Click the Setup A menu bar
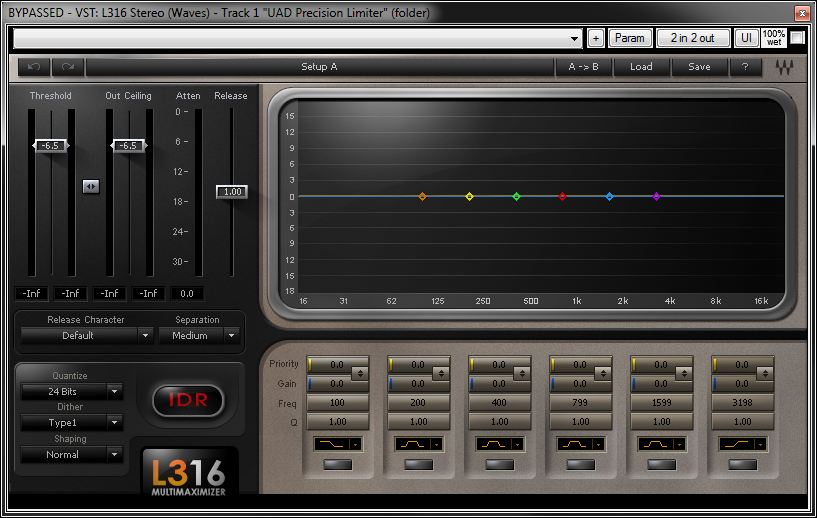 319,67
